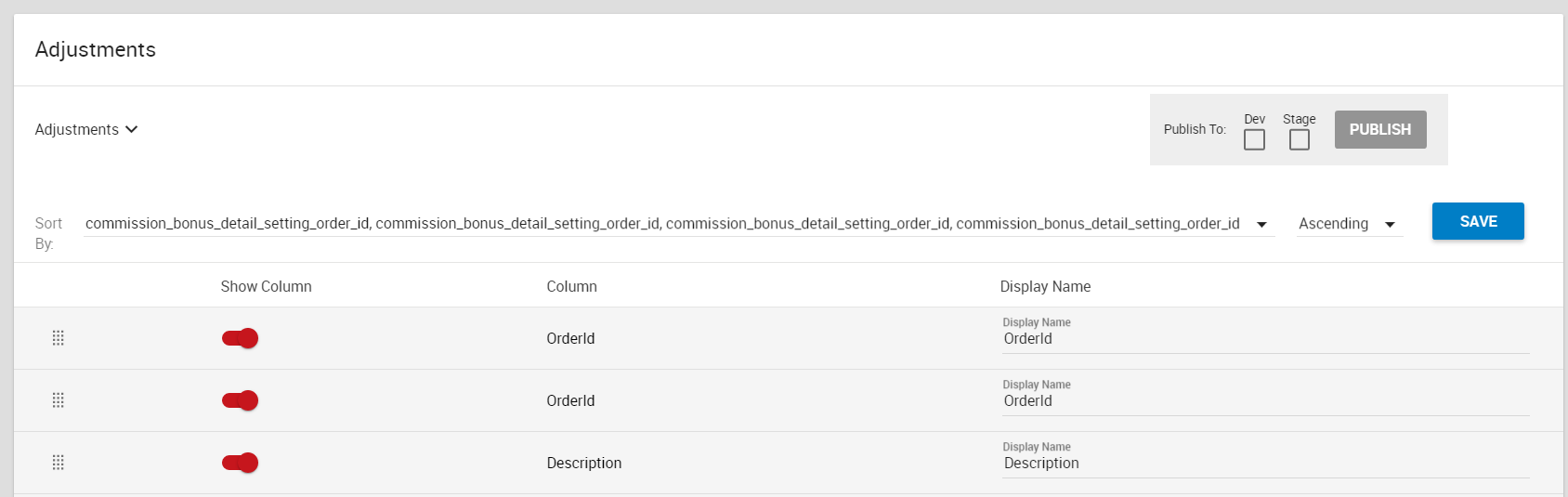Edit Display Name field of the first OrderId row

(1265, 339)
